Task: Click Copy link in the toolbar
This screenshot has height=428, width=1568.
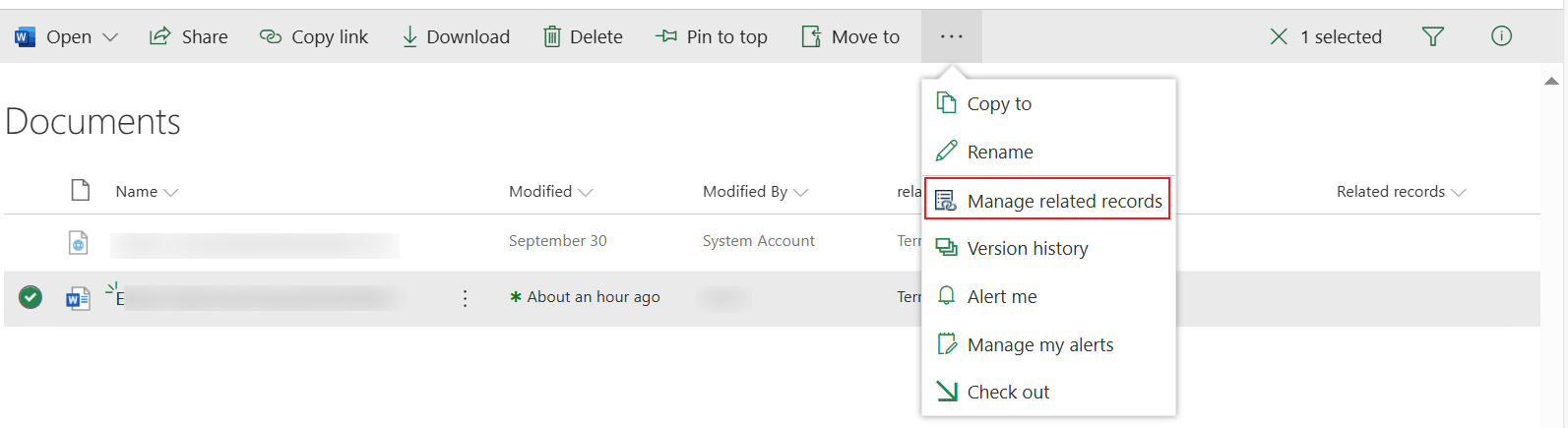Action: click(313, 36)
